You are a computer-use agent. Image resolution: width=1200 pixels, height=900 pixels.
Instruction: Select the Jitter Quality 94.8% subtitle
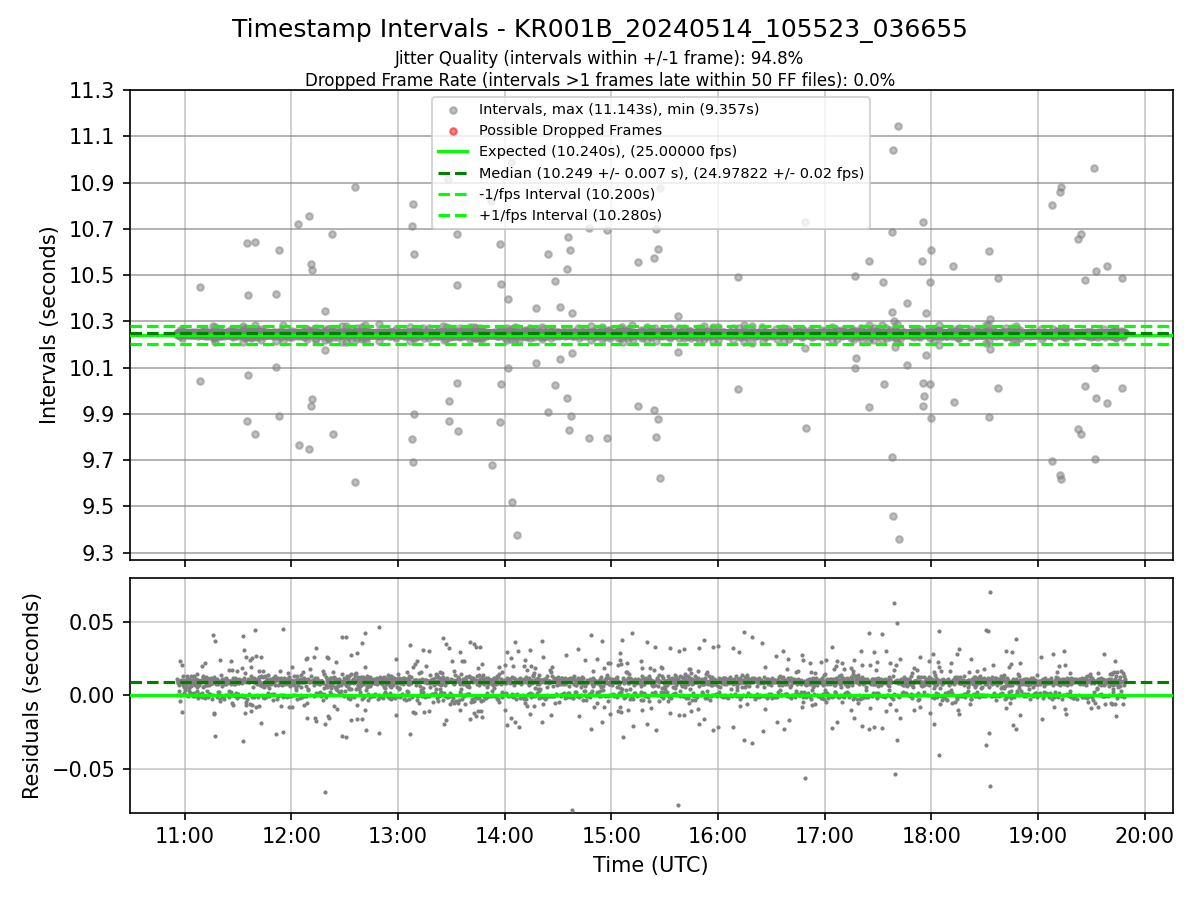tap(599, 58)
